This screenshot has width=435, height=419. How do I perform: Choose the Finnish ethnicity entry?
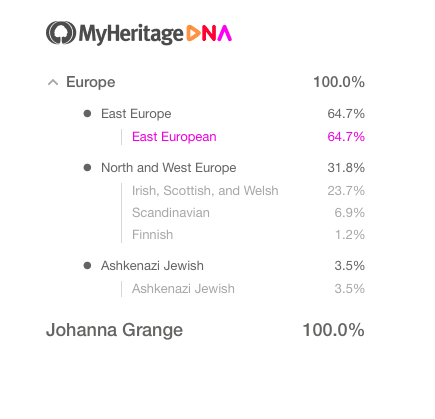point(152,235)
